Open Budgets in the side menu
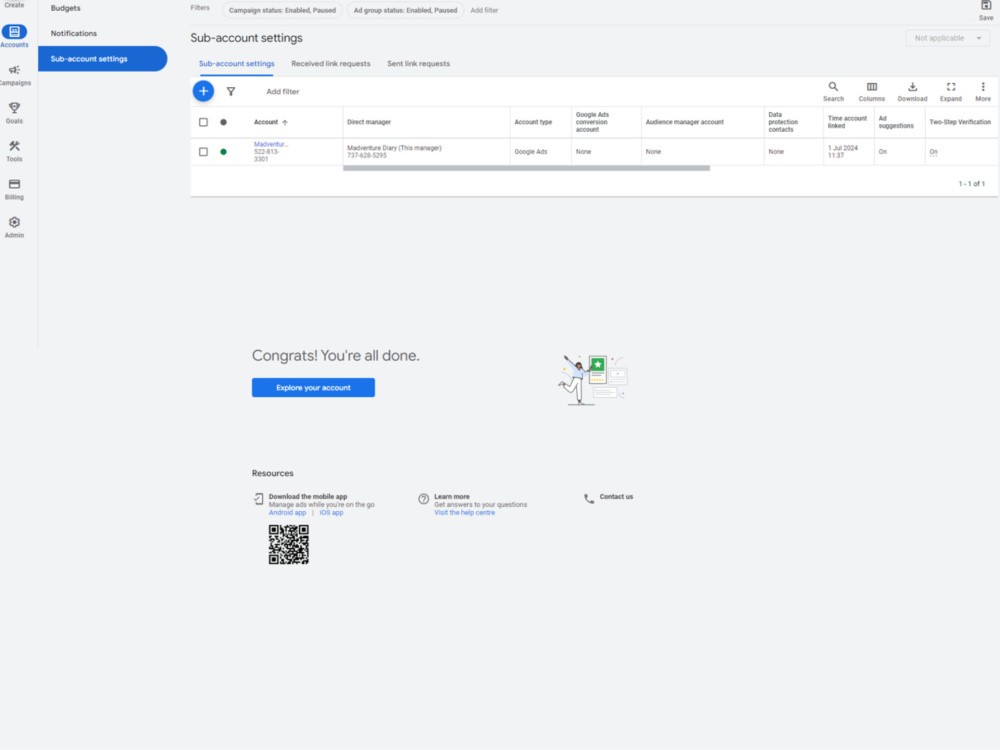This screenshot has width=1000, height=750. pyautogui.click(x=66, y=8)
